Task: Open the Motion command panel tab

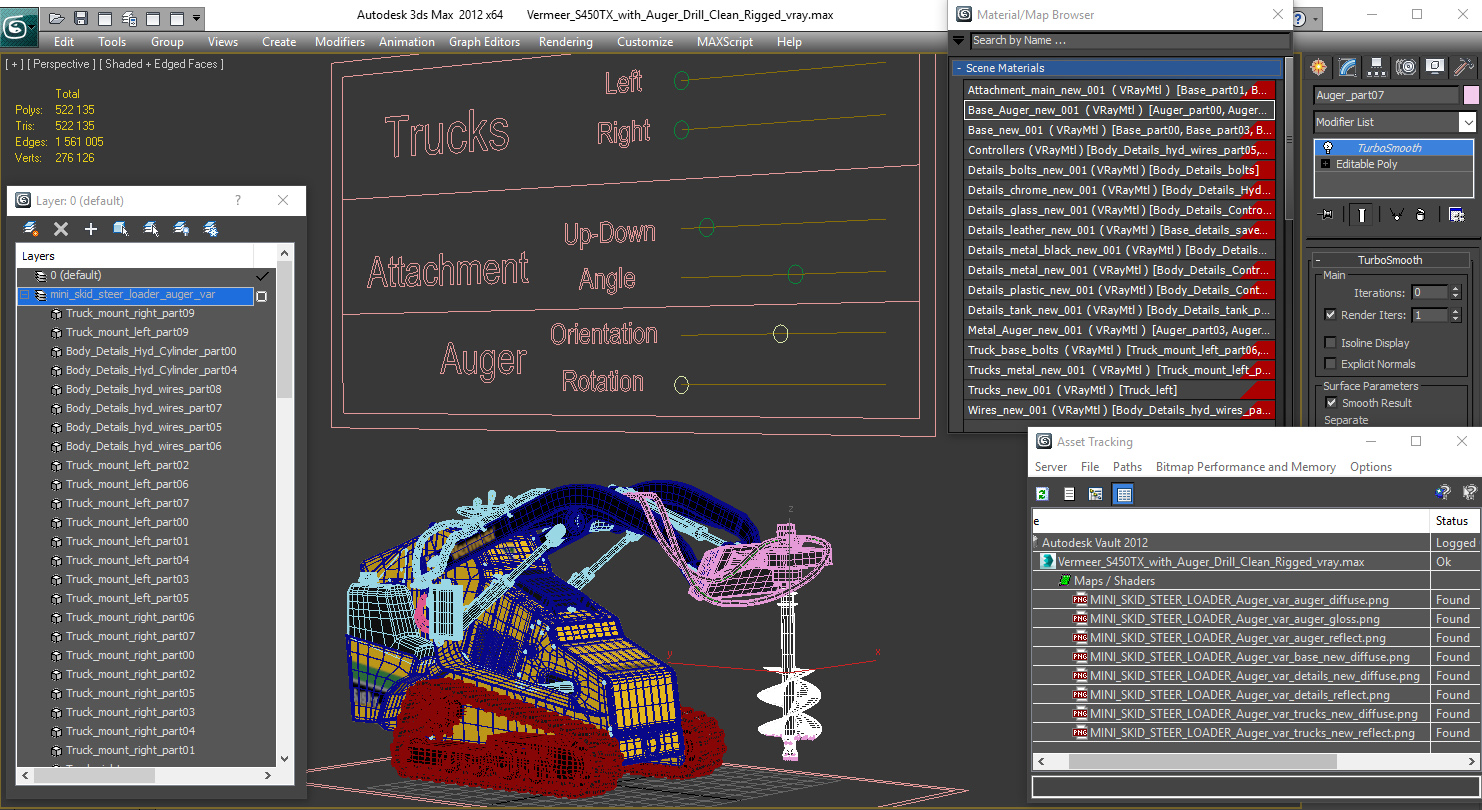Action: click(1406, 67)
